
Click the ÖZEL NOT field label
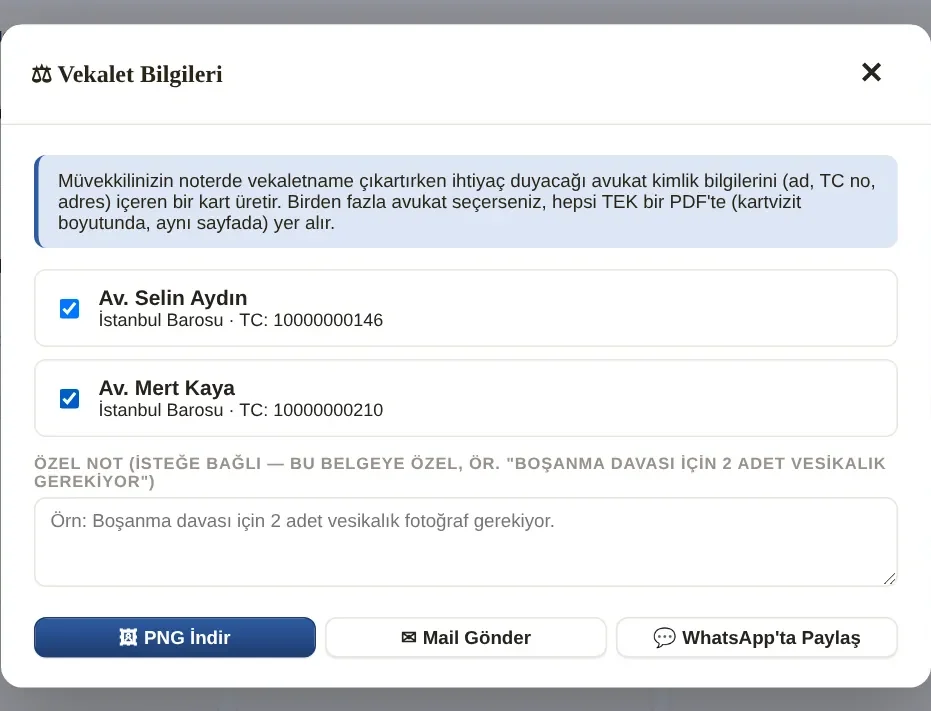pos(460,472)
